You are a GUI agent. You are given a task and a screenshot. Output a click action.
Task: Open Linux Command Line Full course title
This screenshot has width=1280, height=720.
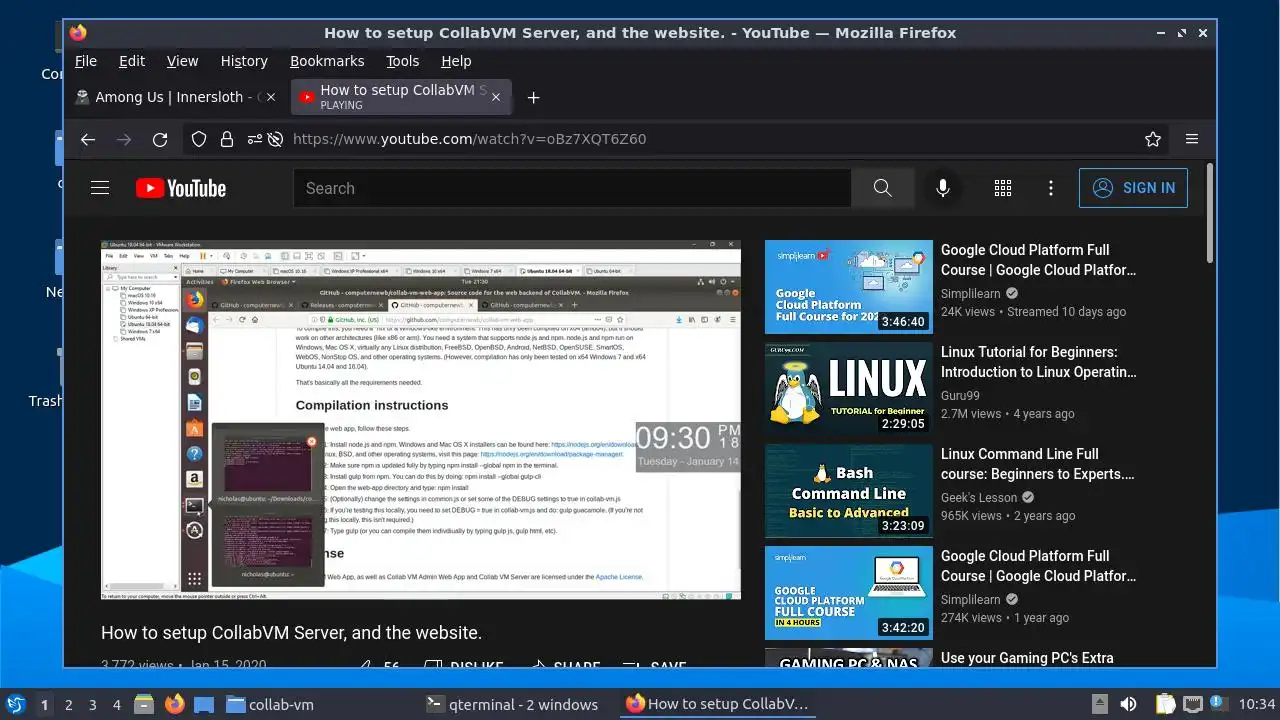(x=1038, y=464)
